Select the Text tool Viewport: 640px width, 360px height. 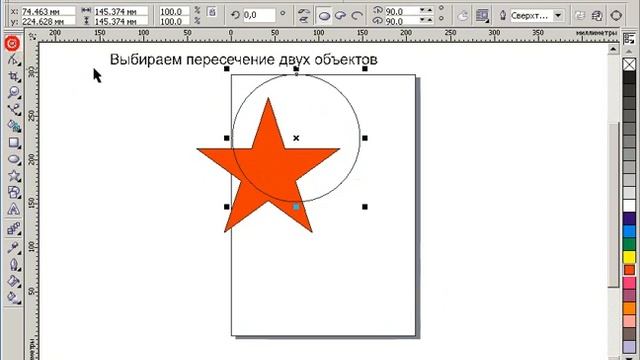click(x=13, y=209)
